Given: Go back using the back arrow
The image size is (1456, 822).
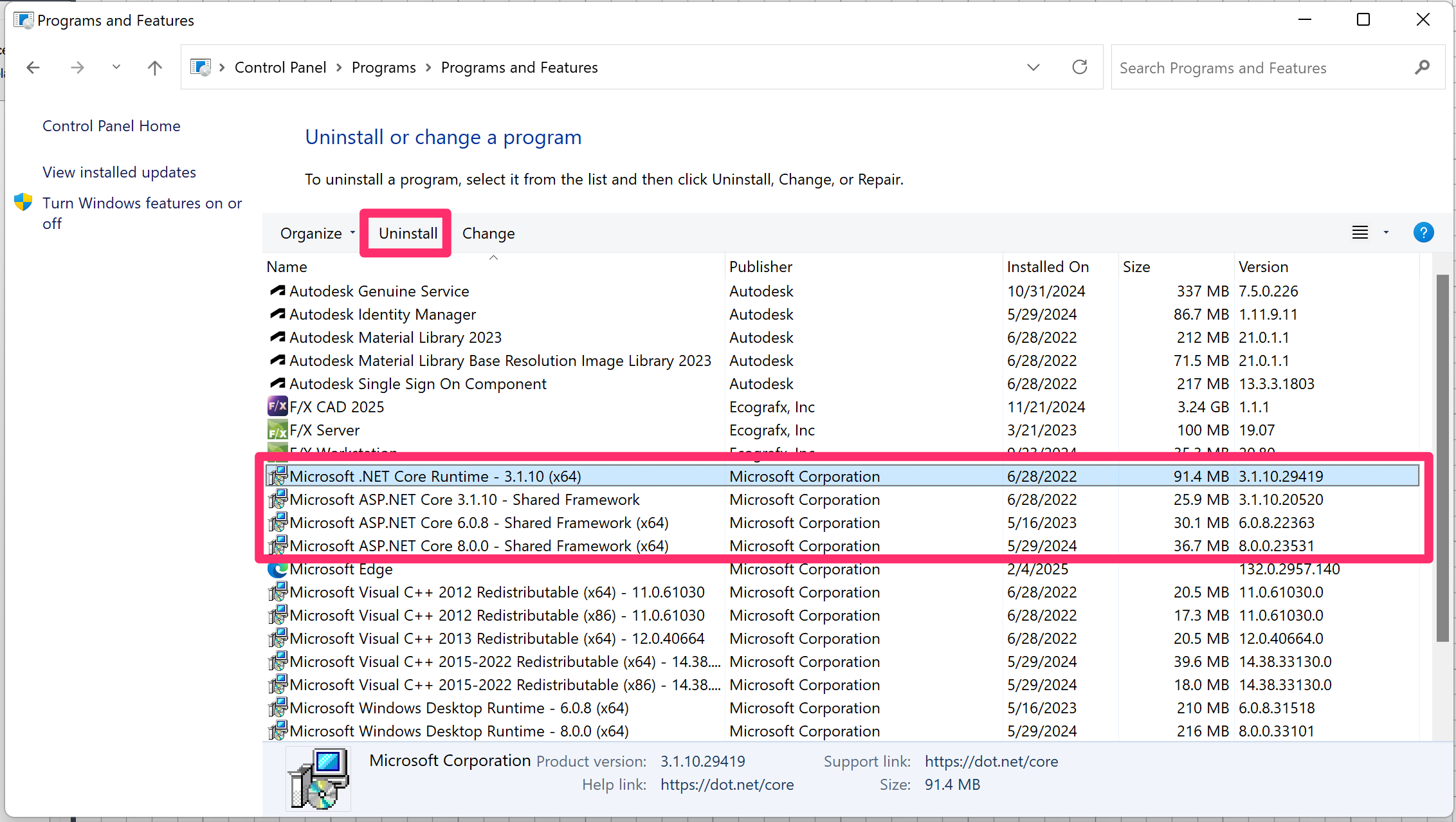Looking at the screenshot, I should tap(33, 68).
